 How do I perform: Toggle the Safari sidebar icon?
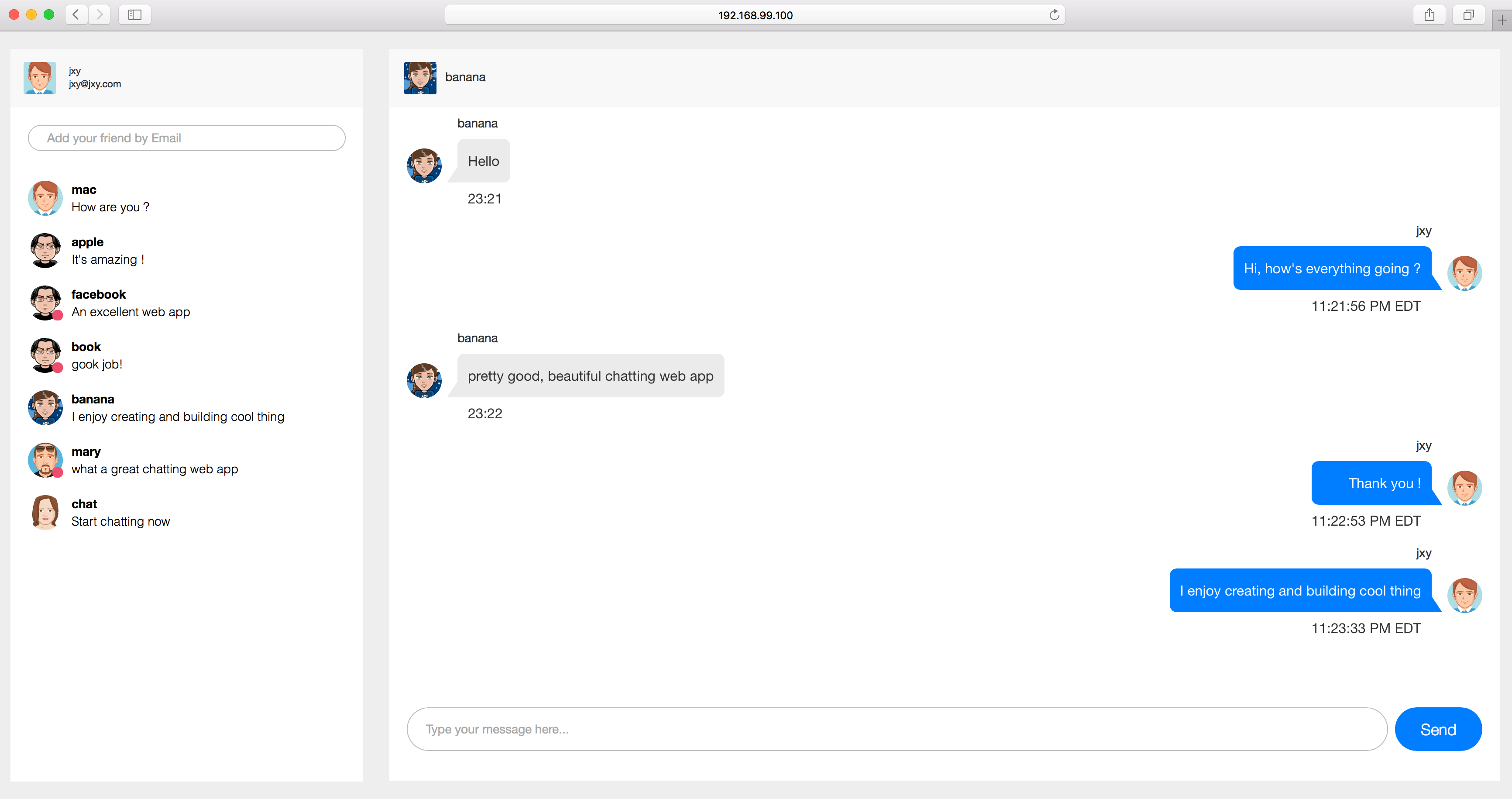click(x=134, y=15)
